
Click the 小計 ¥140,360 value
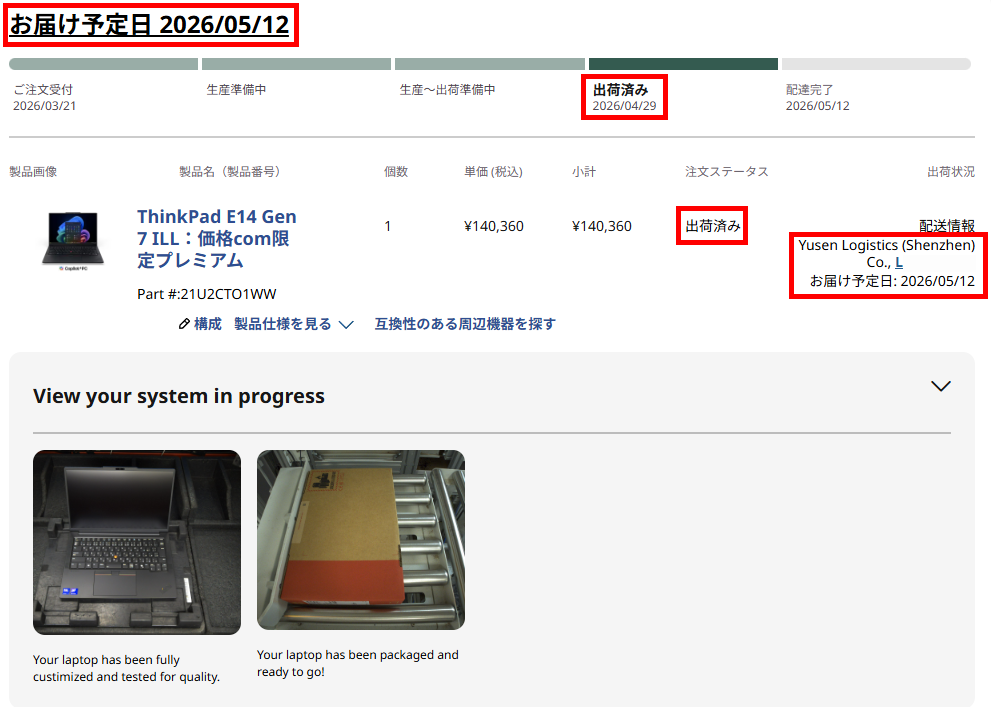[x=602, y=226]
